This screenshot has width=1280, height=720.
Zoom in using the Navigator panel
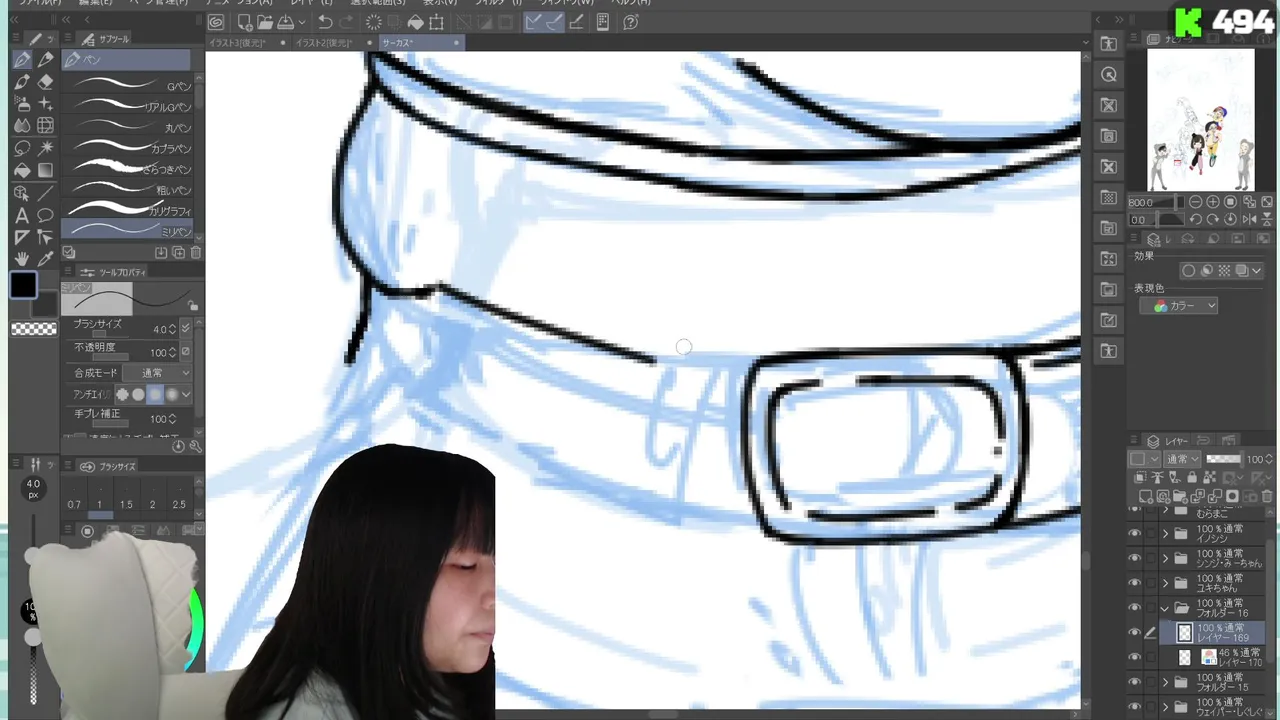pos(1213,202)
